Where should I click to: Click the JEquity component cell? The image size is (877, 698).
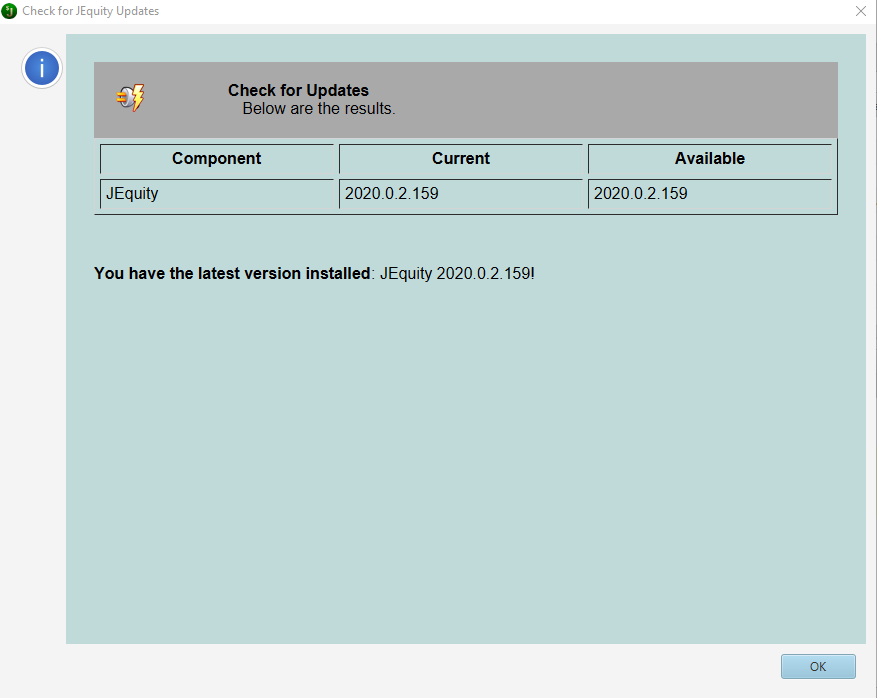pos(216,194)
